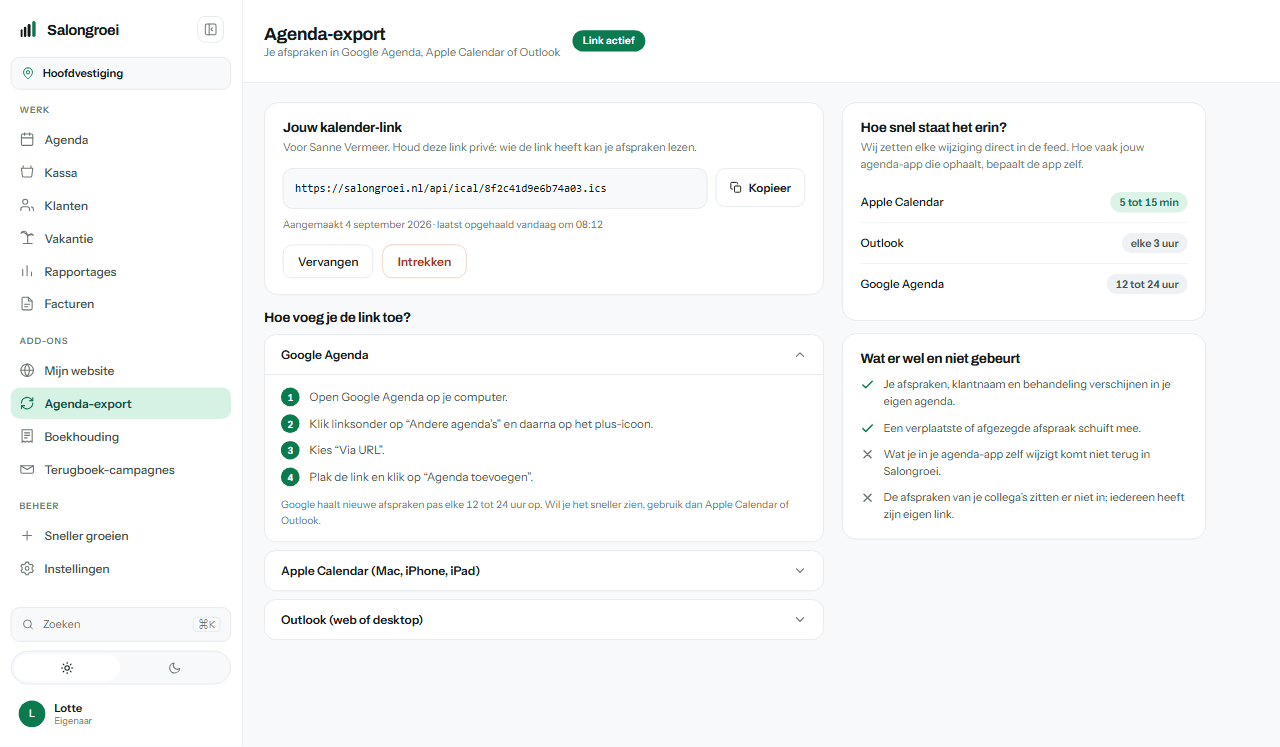This screenshot has height=747, width=1280.
Task: Click the 'Wat er wel en niet gebeurt' heading
Action: click(x=940, y=358)
